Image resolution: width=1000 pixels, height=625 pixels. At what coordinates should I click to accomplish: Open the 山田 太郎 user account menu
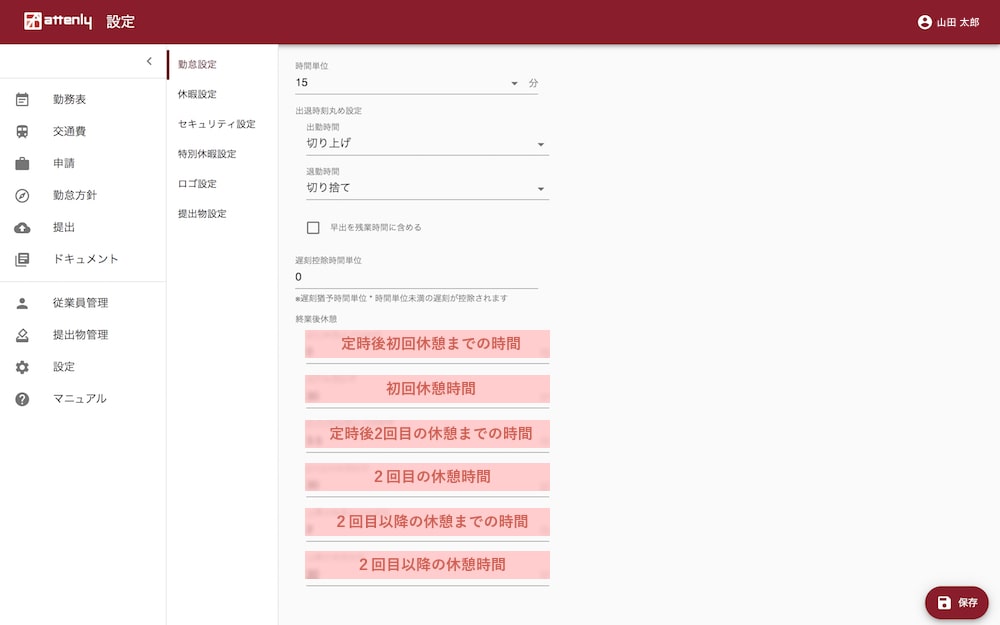(x=948, y=22)
